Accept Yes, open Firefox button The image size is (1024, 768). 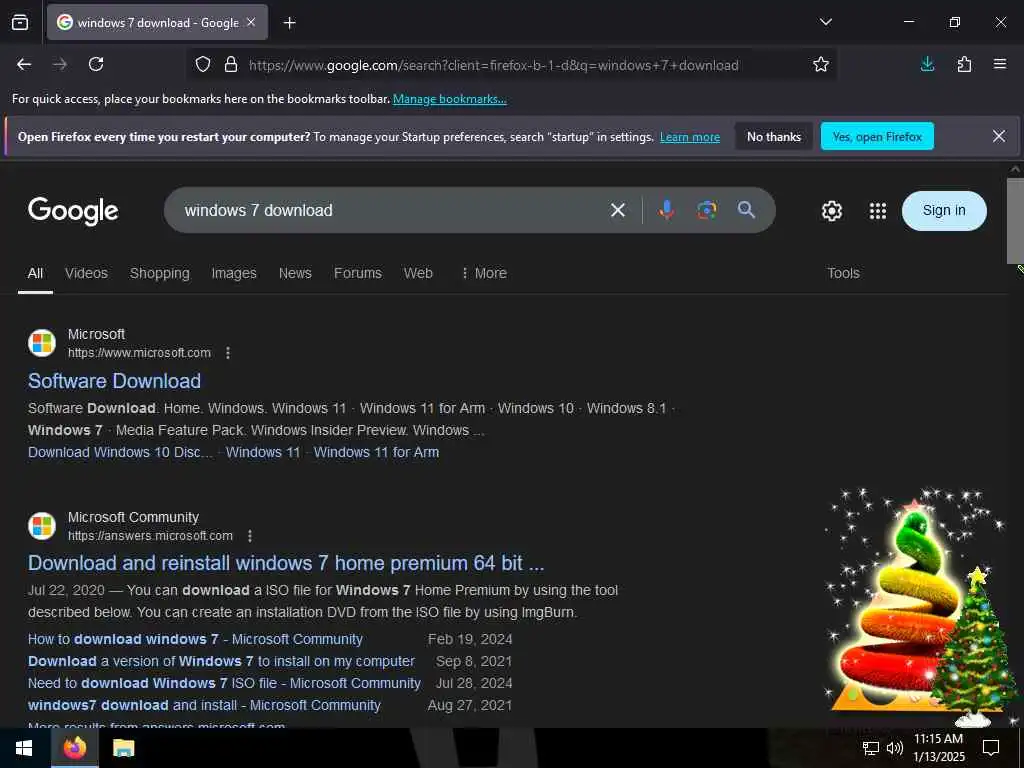click(x=877, y=136)
